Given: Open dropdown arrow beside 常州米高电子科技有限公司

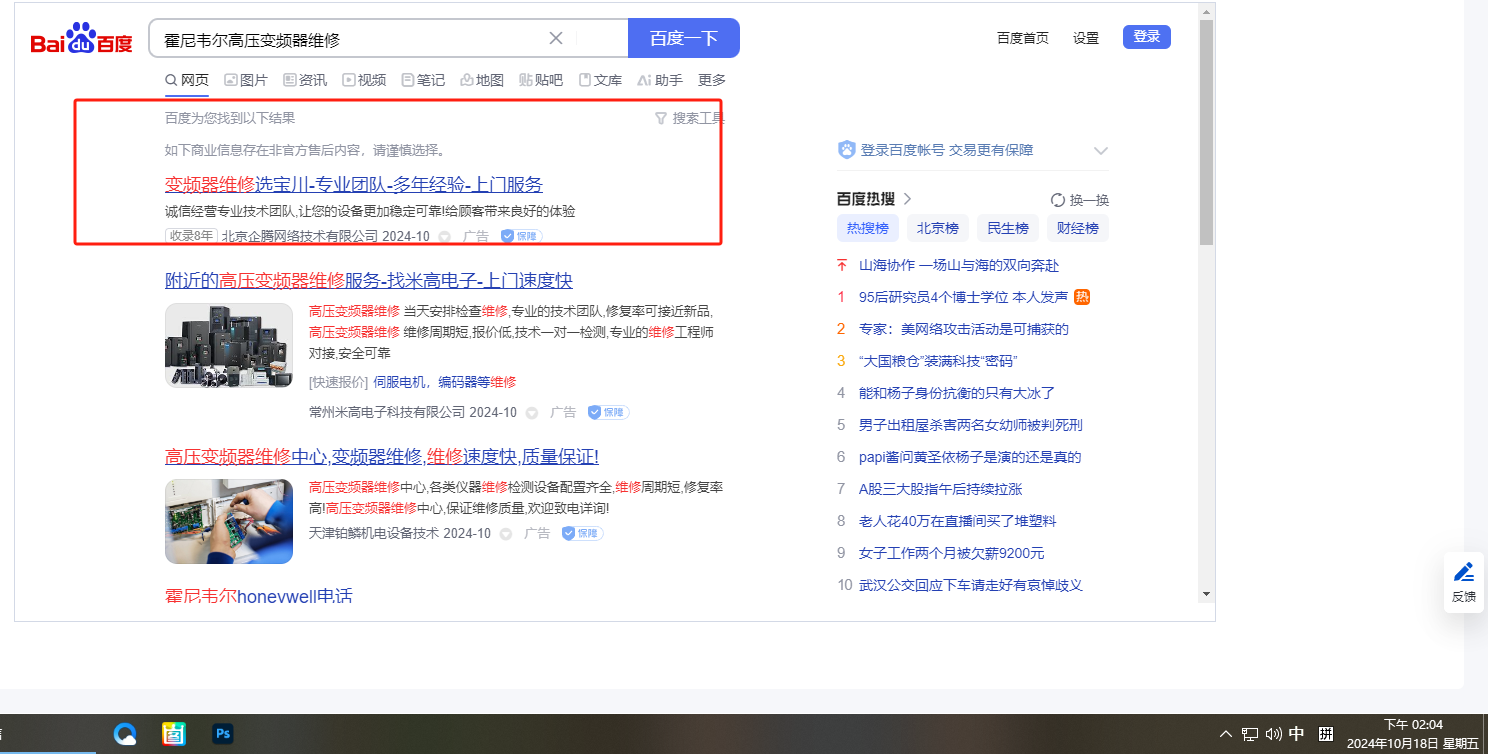Looking at the screenshot, I should 532,412.
